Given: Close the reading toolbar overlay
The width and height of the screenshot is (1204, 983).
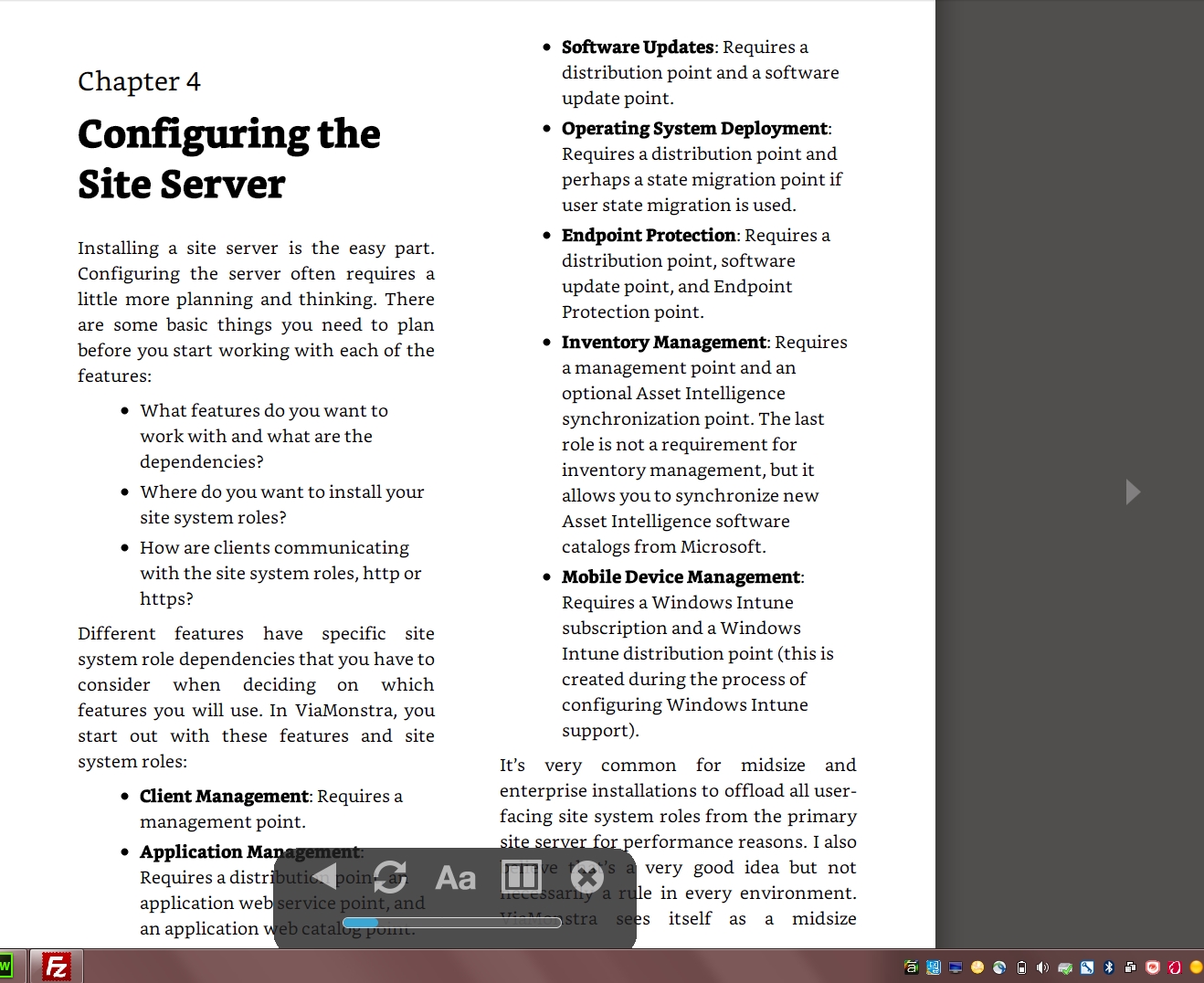Looking at the screenshot, I should 587,877.
